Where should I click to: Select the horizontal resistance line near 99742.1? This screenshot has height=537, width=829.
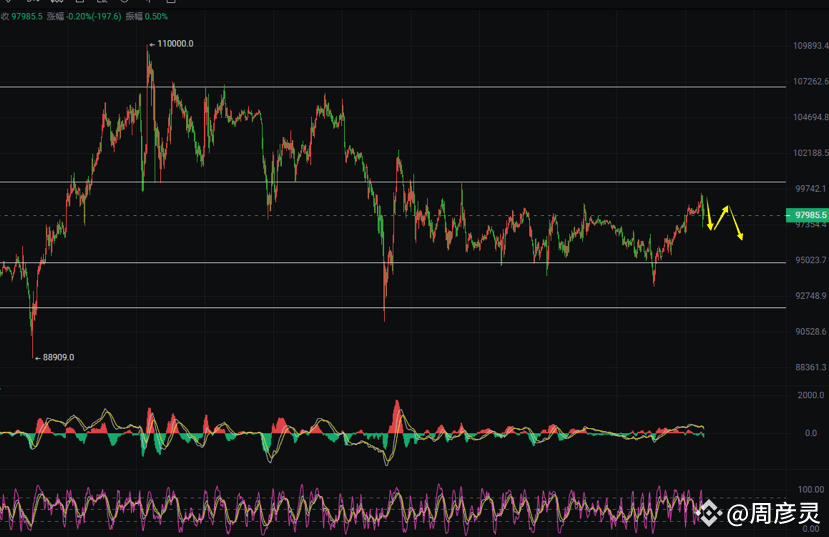pos(393,182)
